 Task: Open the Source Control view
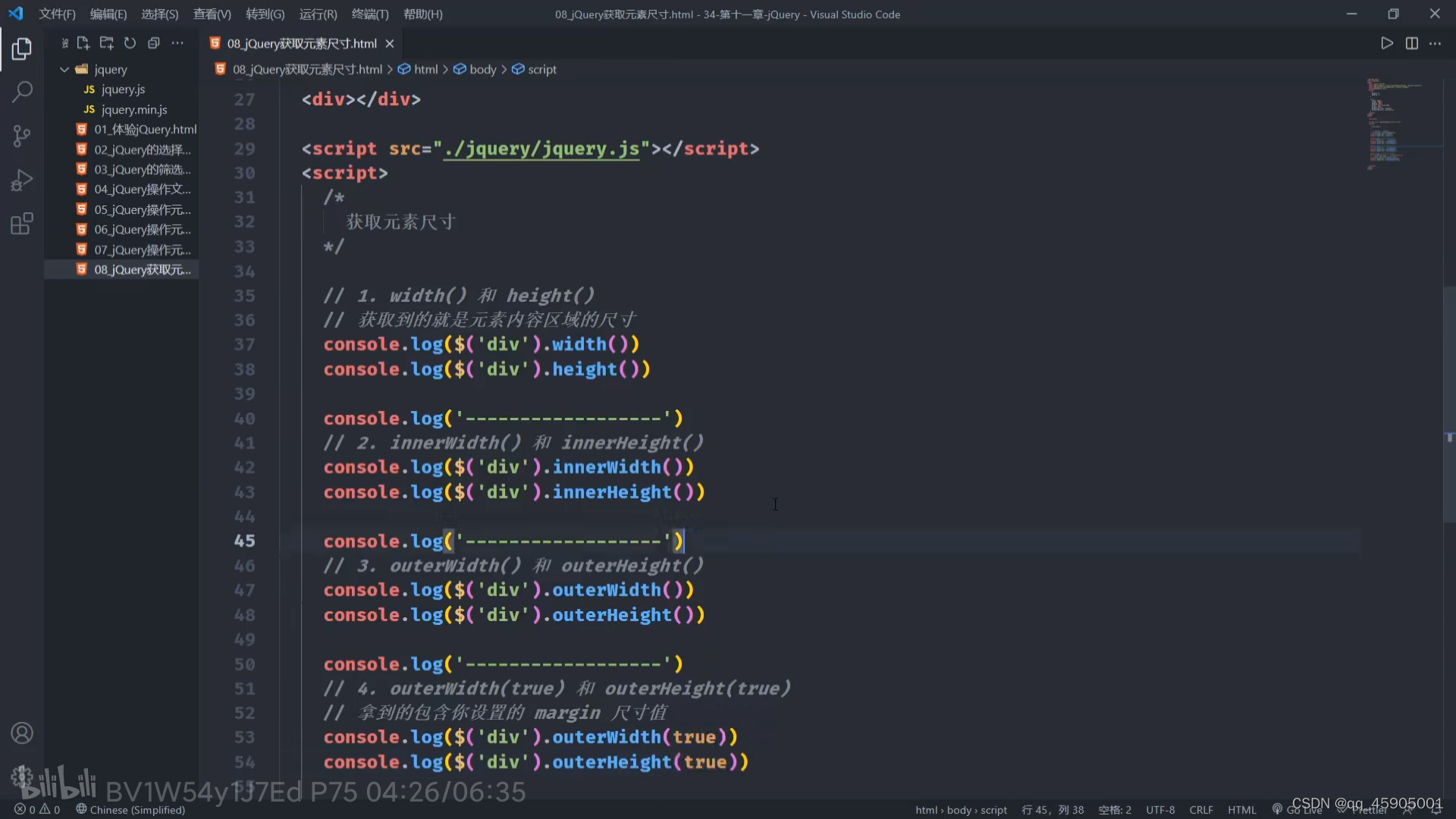click(x=21, y=136)
